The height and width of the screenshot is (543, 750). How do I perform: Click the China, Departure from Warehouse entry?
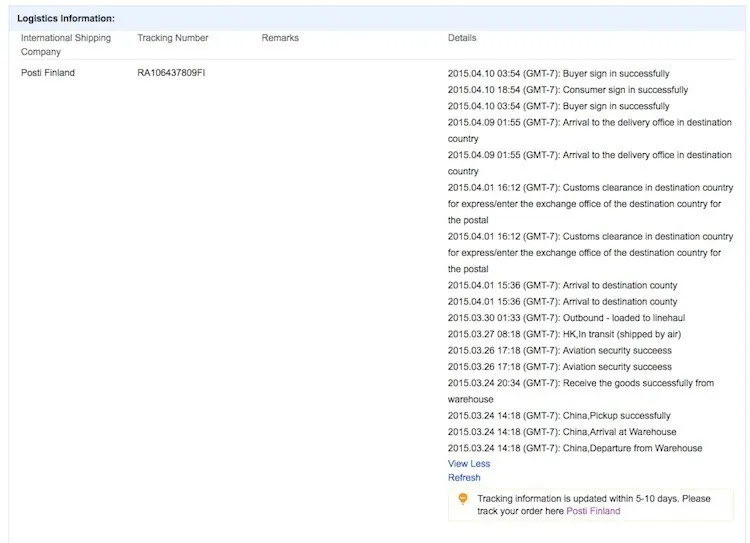575,448
